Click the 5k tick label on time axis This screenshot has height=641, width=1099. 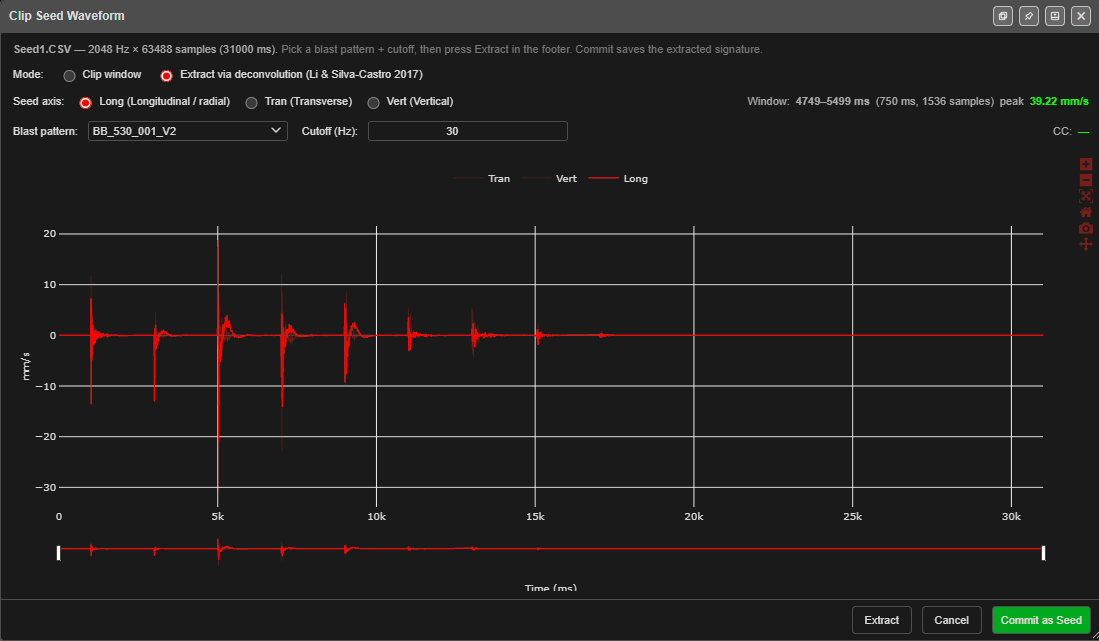tap(217, 516)
